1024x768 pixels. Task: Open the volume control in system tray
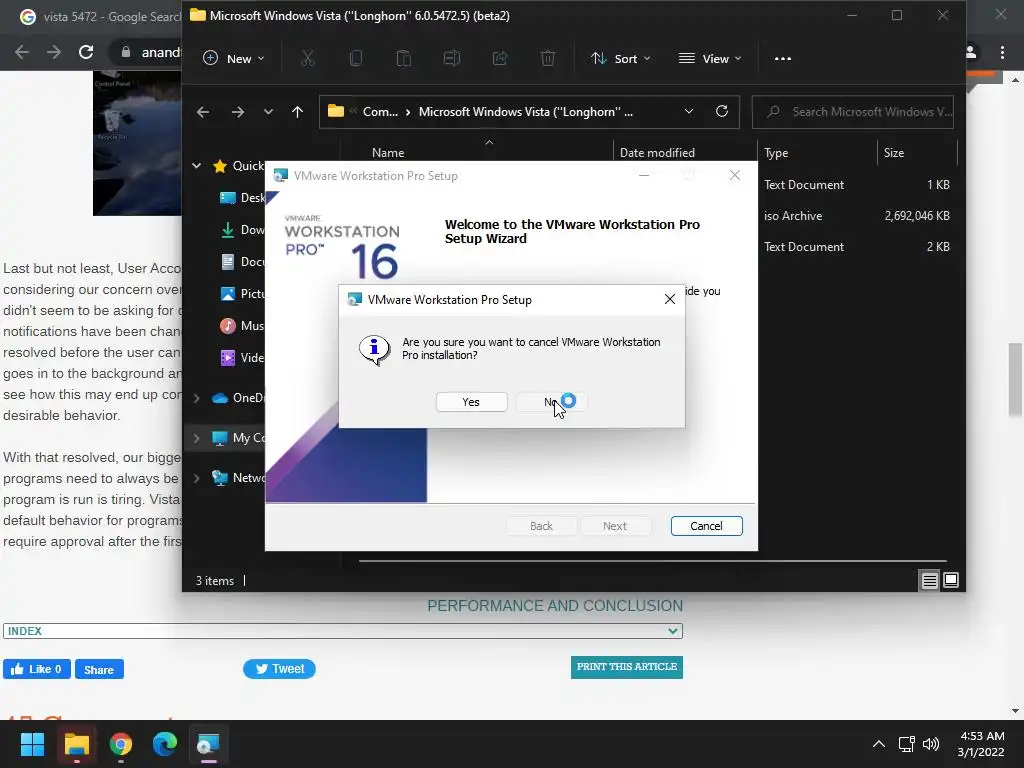tap(931, 744)
